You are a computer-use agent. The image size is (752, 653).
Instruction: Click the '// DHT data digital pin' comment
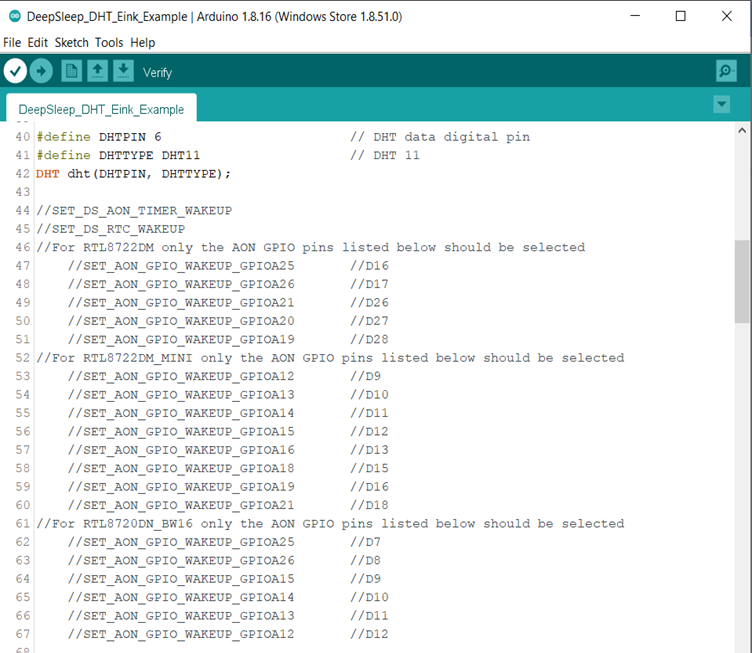point(440,137)
